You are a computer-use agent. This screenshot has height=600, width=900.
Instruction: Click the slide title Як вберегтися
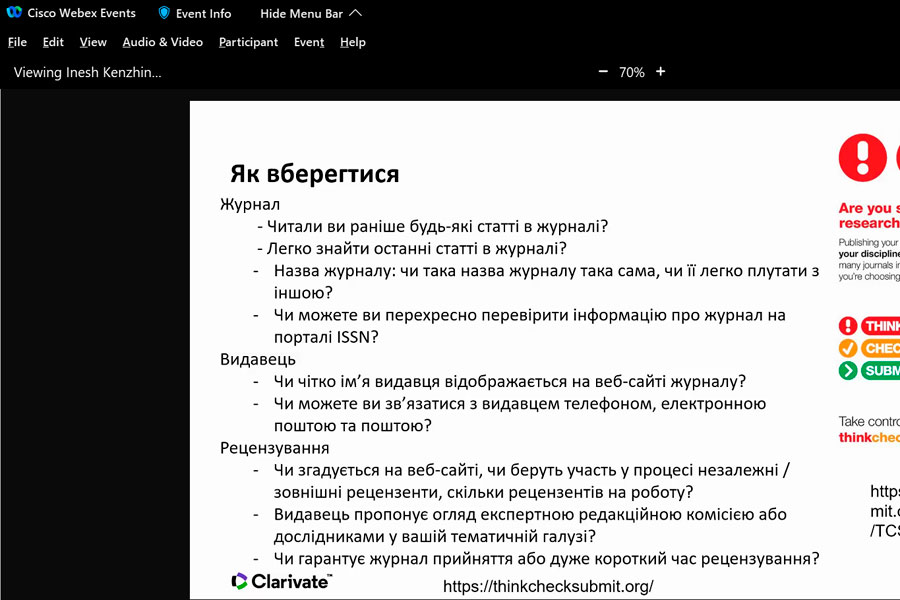[315, 173]
